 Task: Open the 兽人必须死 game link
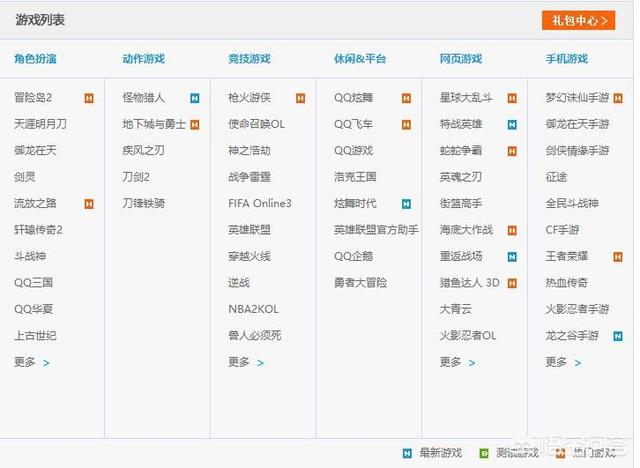coord(255,335)
